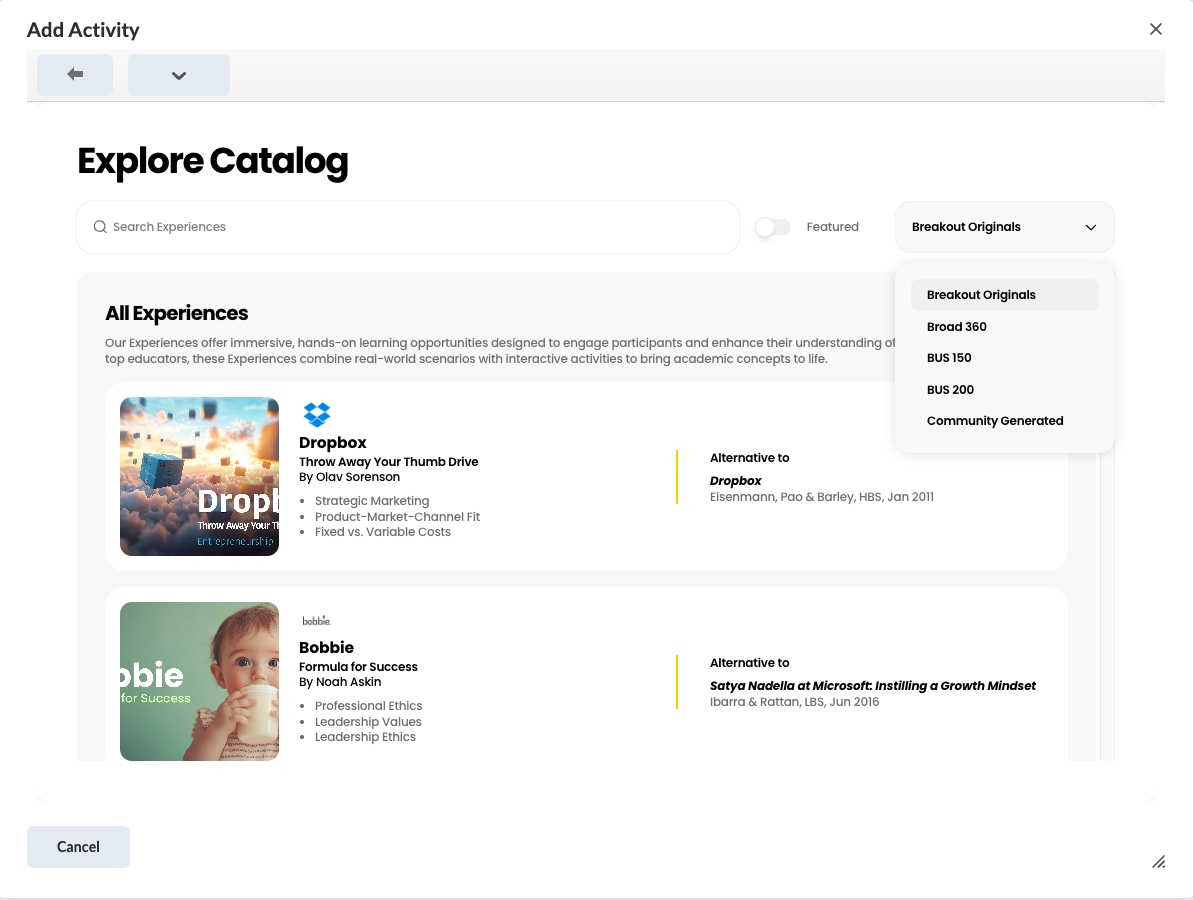Screen dimensions: 1193x900
Task: Click 'Throw Away Your Thumb Drive' subtitle
Action: pyautogui.click(x=389, y=462)
